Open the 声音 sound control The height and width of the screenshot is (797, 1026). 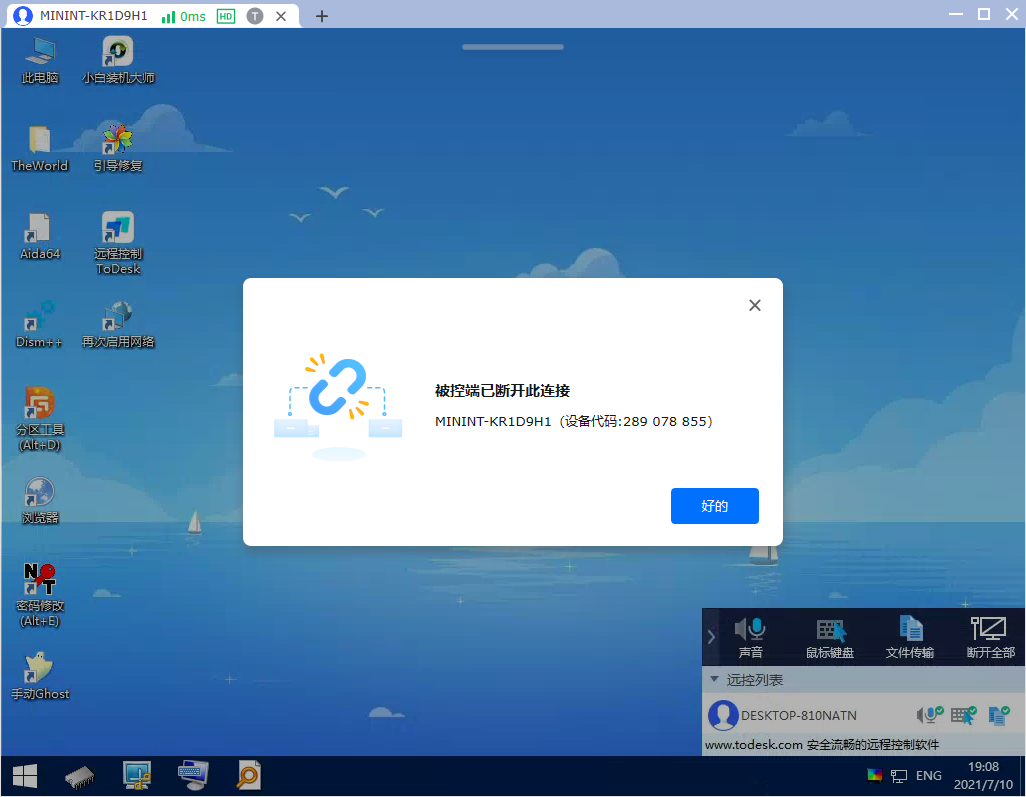point(750,638)
